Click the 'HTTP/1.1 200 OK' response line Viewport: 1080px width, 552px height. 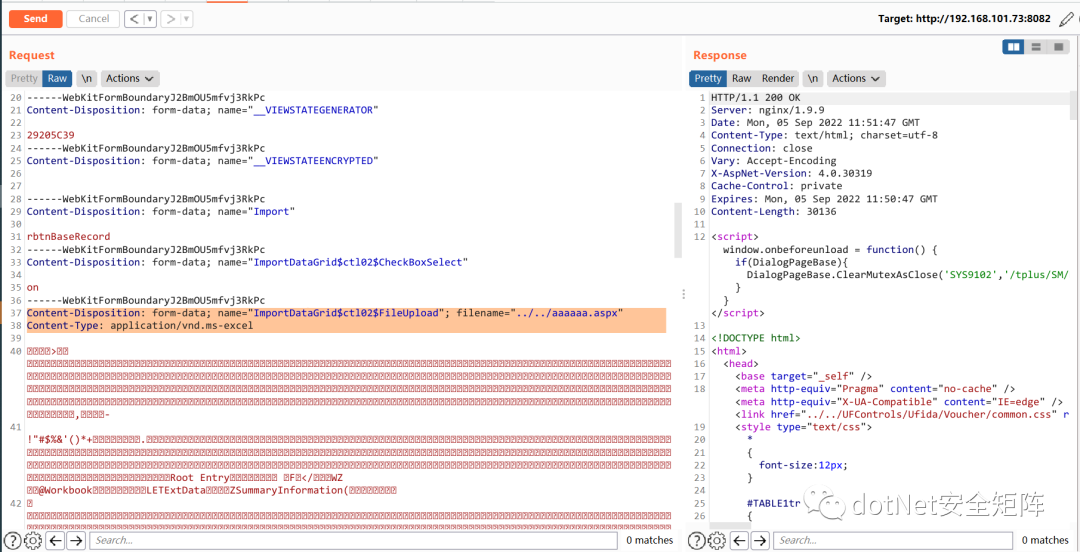(x=756, y=97)
